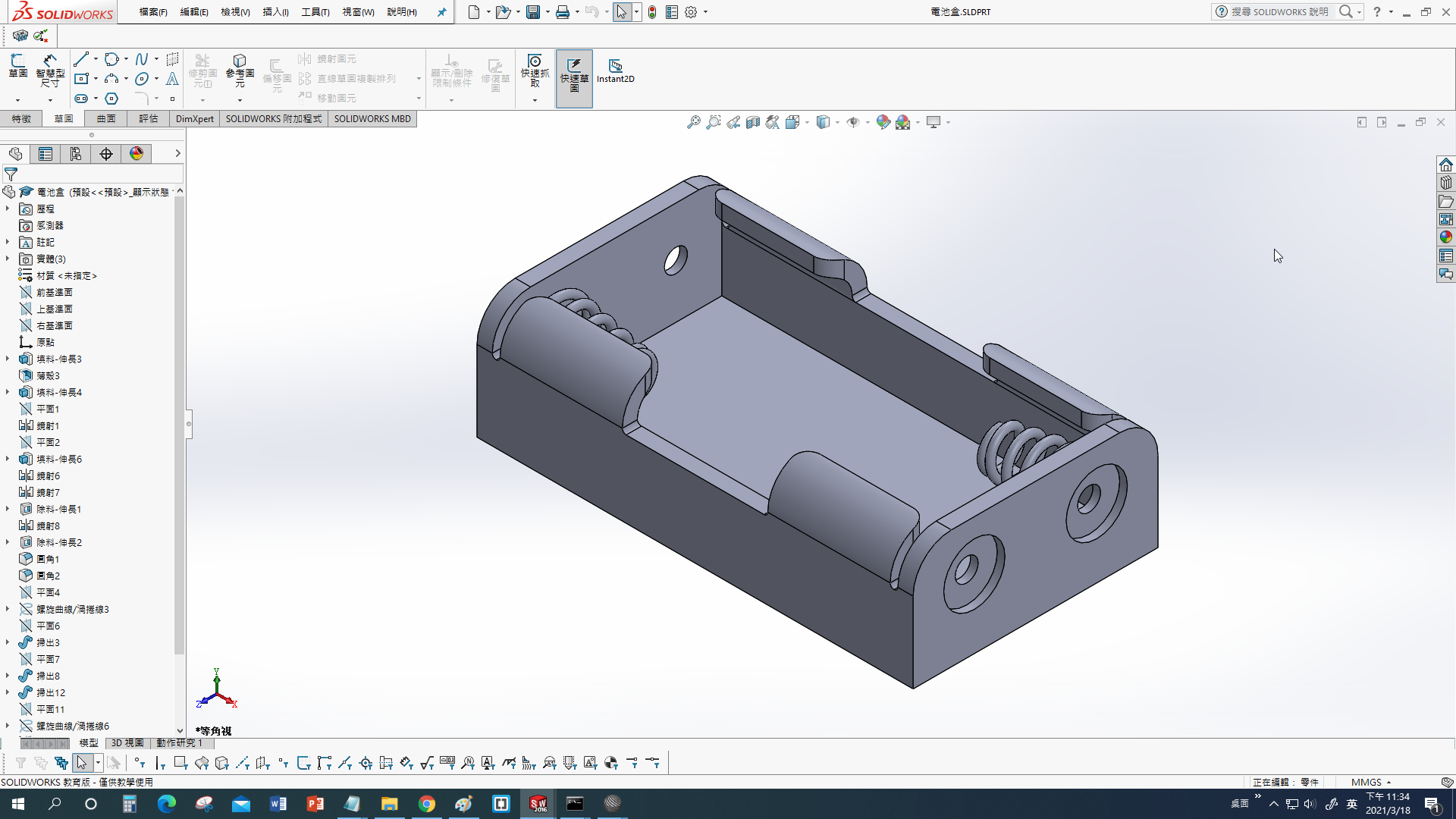This screenshot has height=819, width=1456.
Task: Switch to the 動作研究 1 tab
Action: (x=179, y=743)
